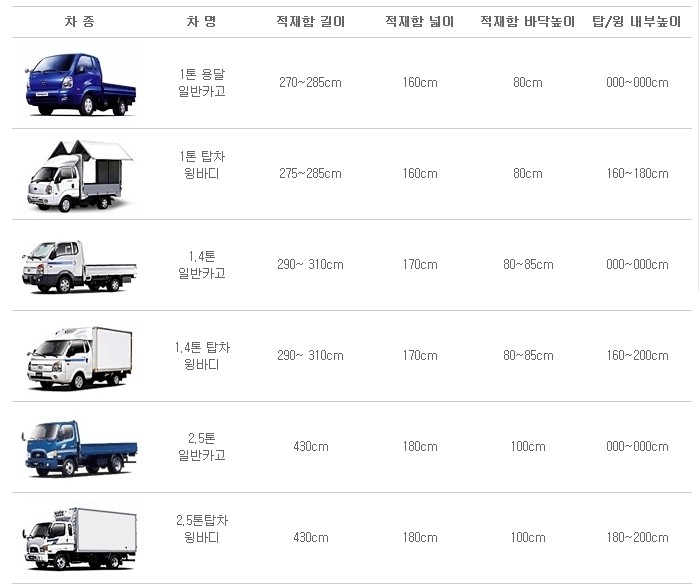Click the 80~85cm floor height in 1.4톤 일반카고 row
Screen dimensions: 699x584
click(528, 264)
